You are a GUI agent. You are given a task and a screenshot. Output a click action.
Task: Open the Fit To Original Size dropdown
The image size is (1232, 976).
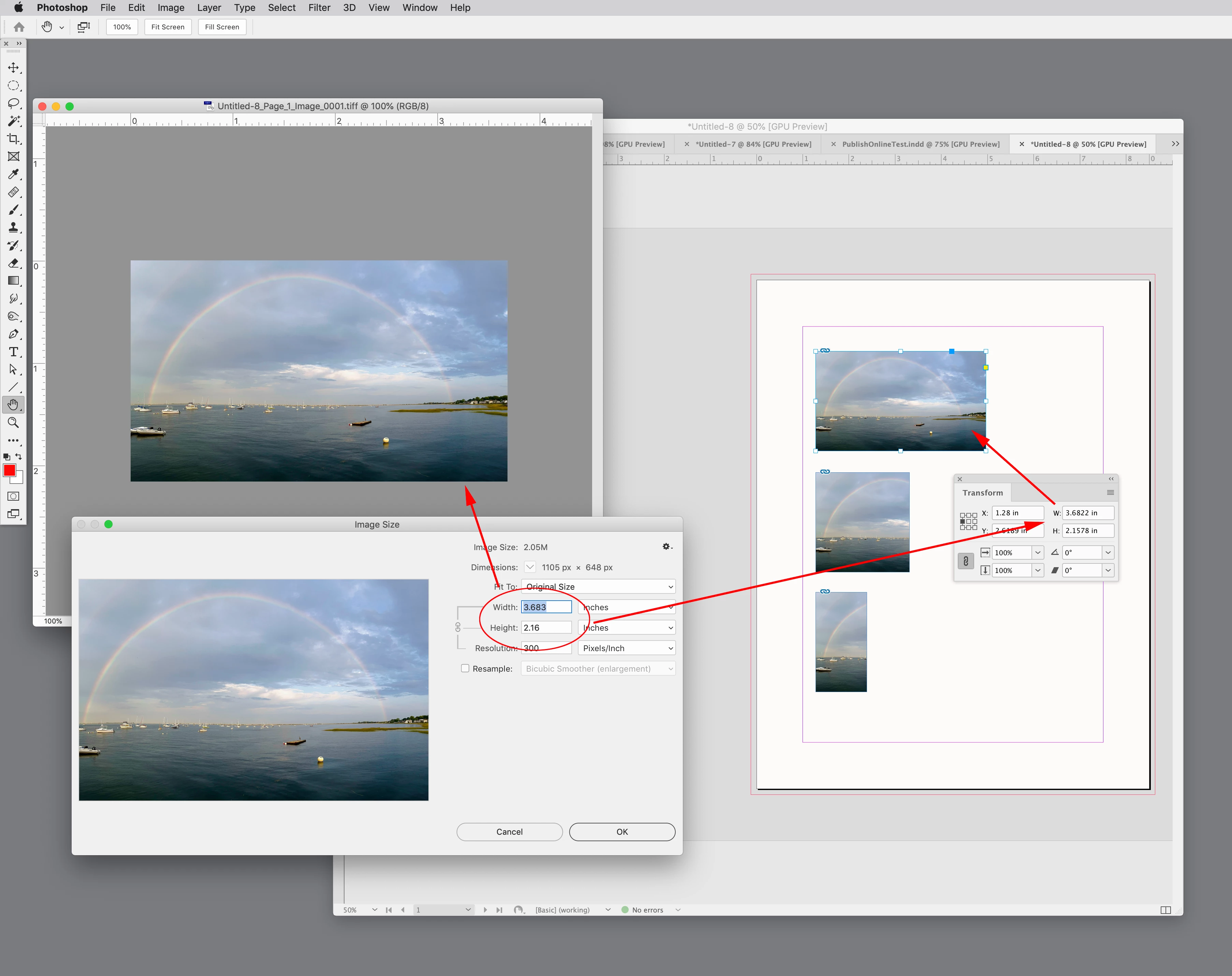tap(598, 587)
